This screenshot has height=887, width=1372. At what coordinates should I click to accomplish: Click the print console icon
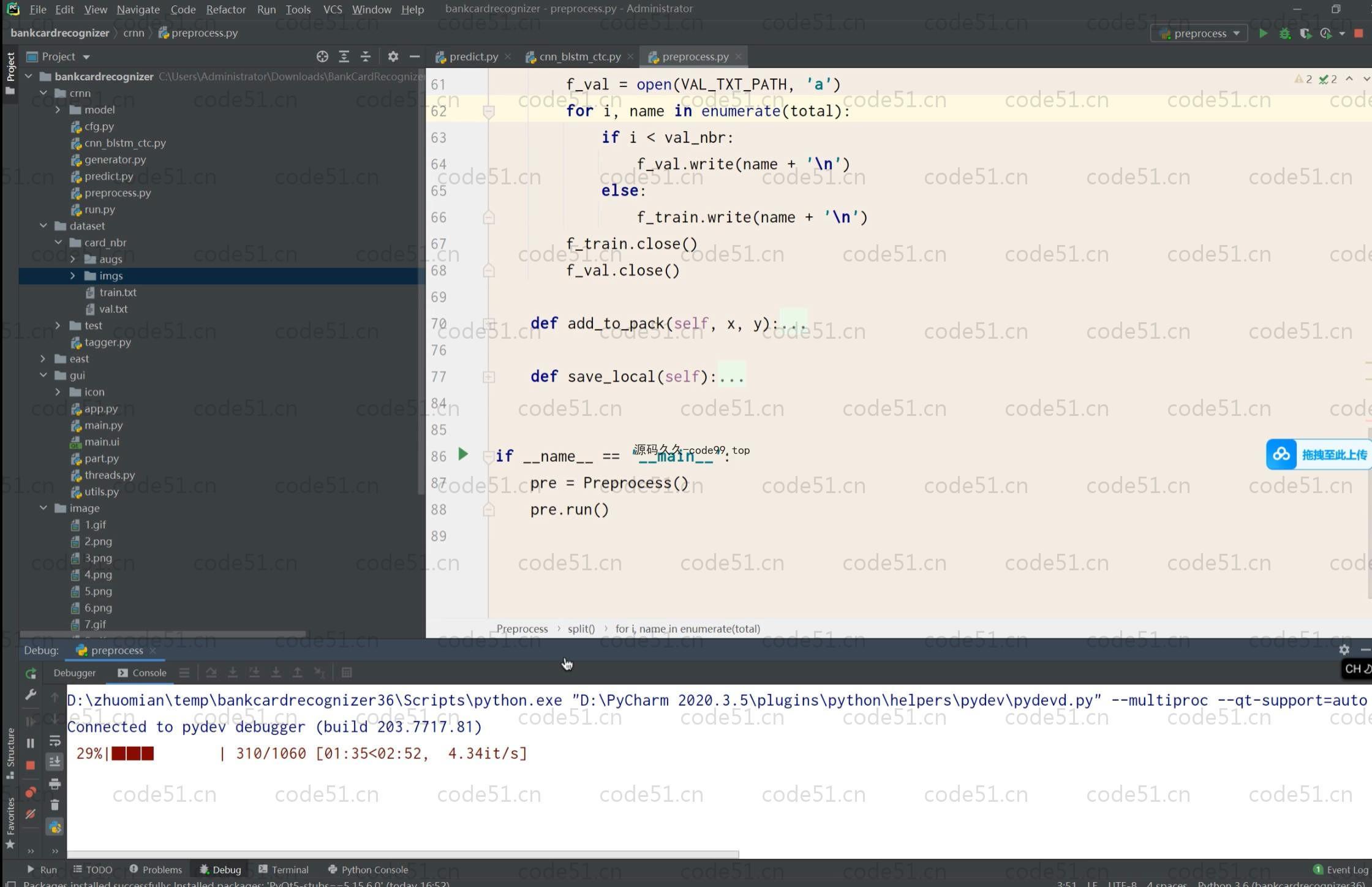[55, 783]
